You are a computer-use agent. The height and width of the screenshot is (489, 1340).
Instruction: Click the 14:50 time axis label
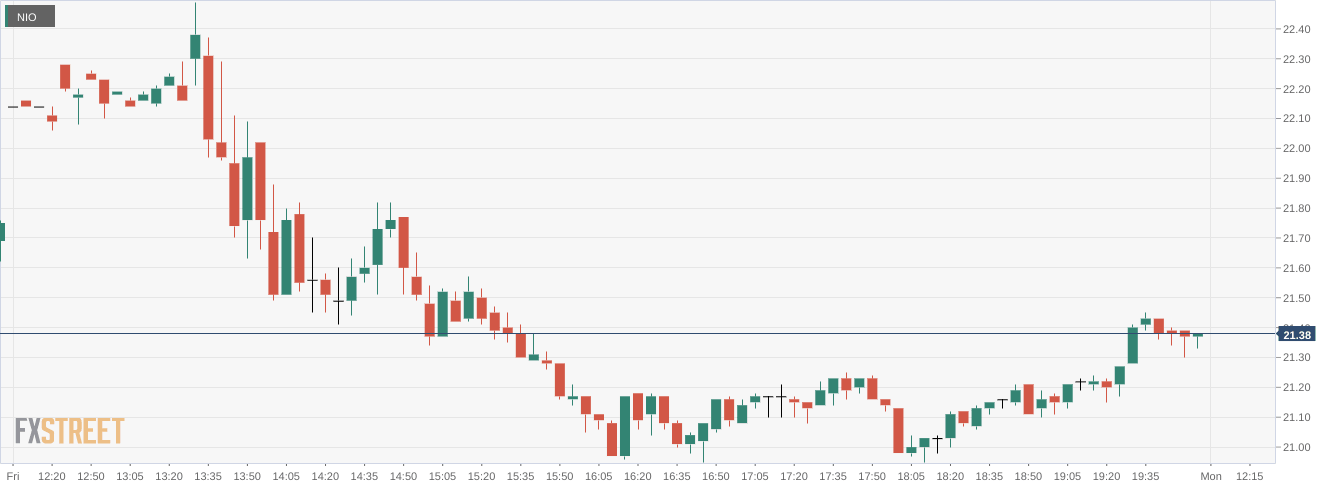(x=403, y=476)
